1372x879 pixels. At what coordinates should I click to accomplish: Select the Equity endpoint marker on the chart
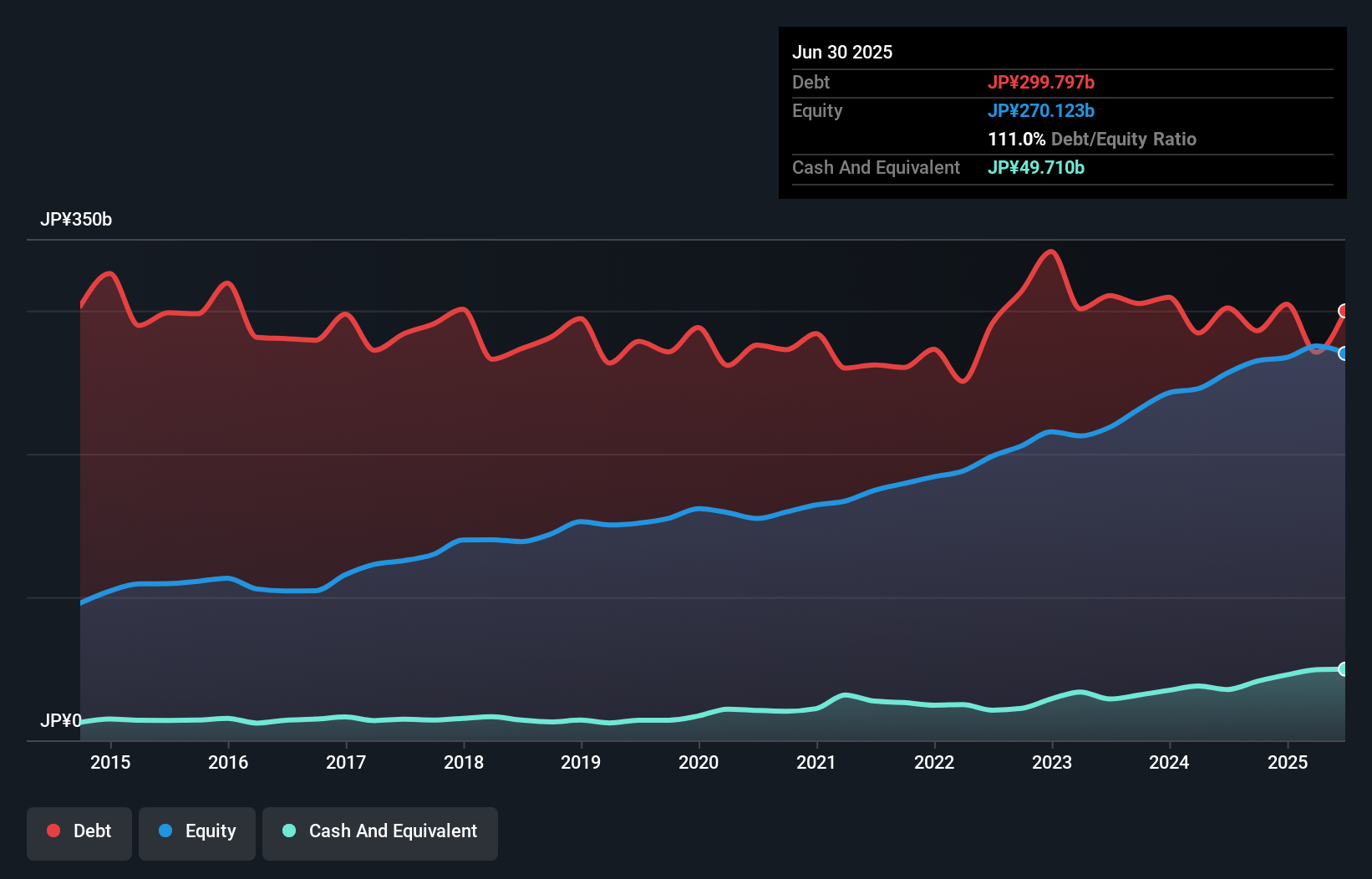click(x=1343, y=353)
